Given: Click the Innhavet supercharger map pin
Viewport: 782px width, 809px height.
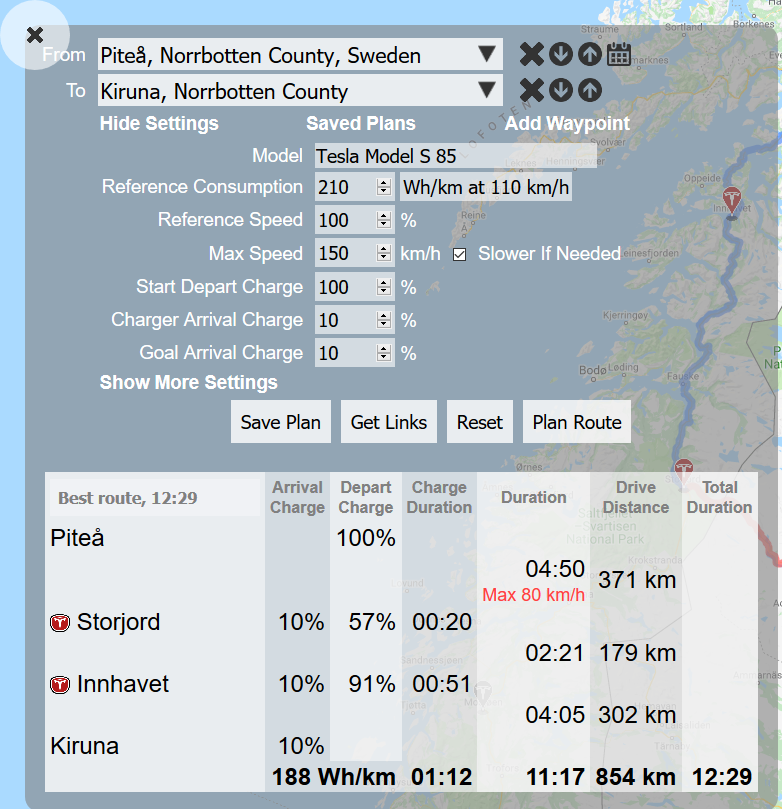Looking at the screenshot, I should pos(731,201).
